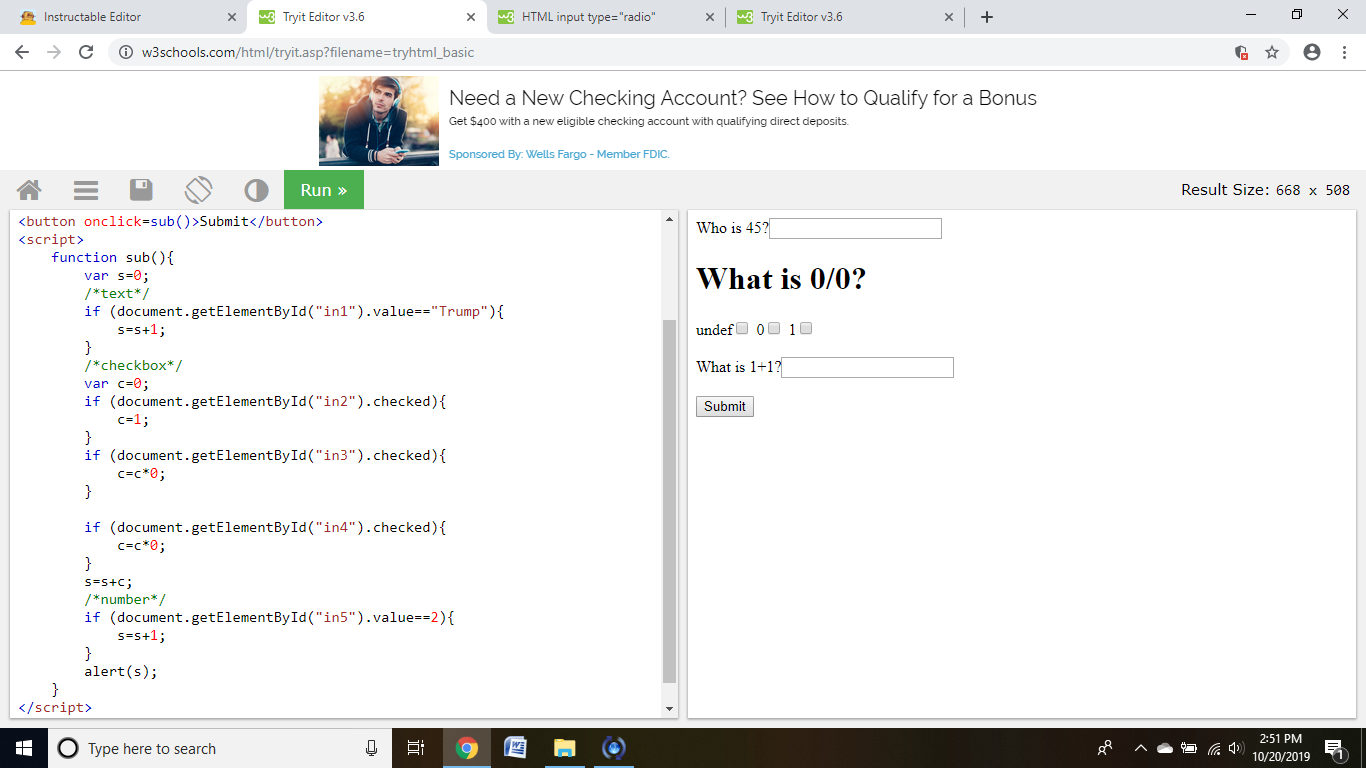Click the '/*checkbox*/' comment line
The height and width of the screenshot is (768, 1366).
(133, 365)
